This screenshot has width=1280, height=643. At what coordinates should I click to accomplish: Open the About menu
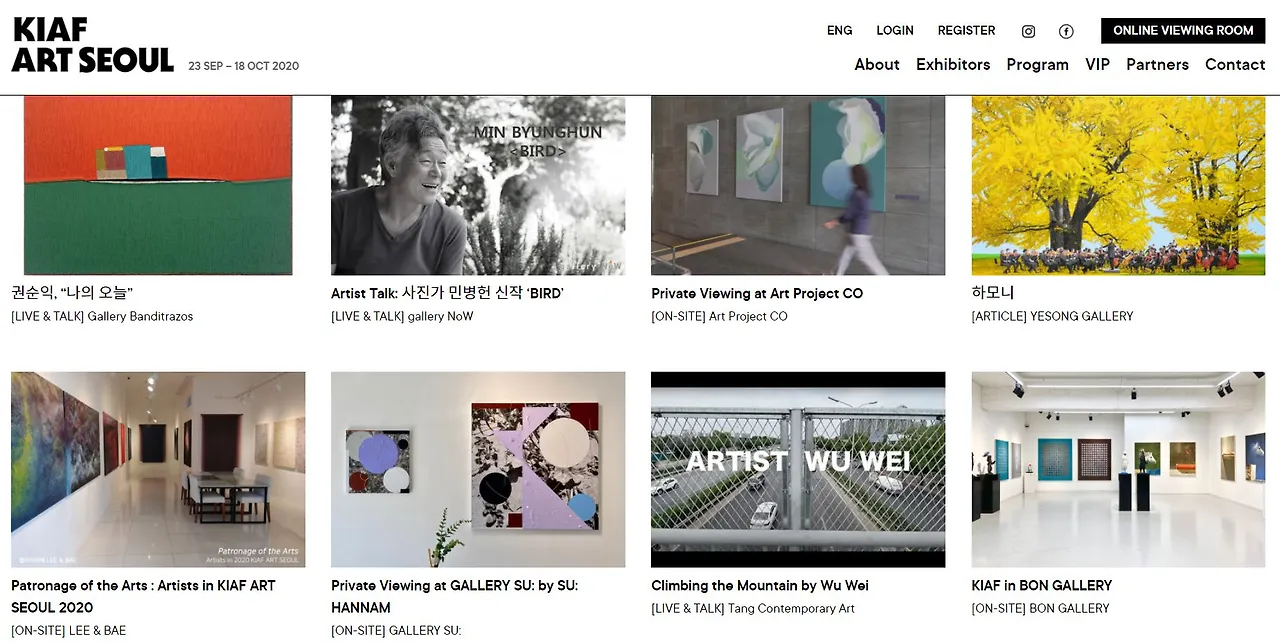pyautogui.click(x=877, y=64)
